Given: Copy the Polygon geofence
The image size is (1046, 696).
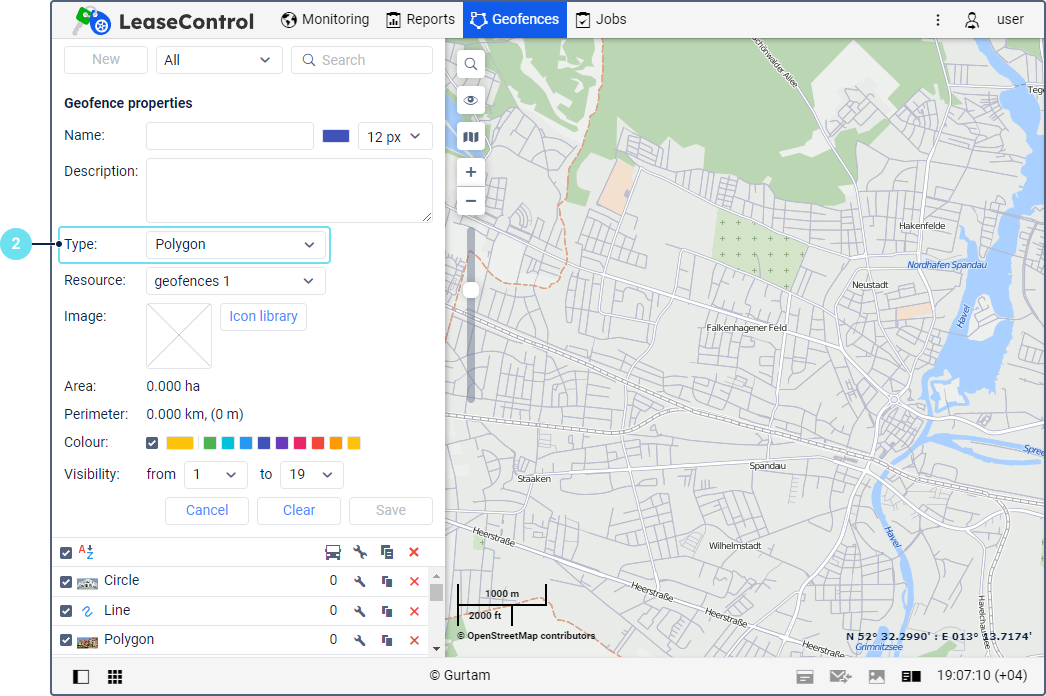Looking at the screenshot, I should click(x=387, y=640).
